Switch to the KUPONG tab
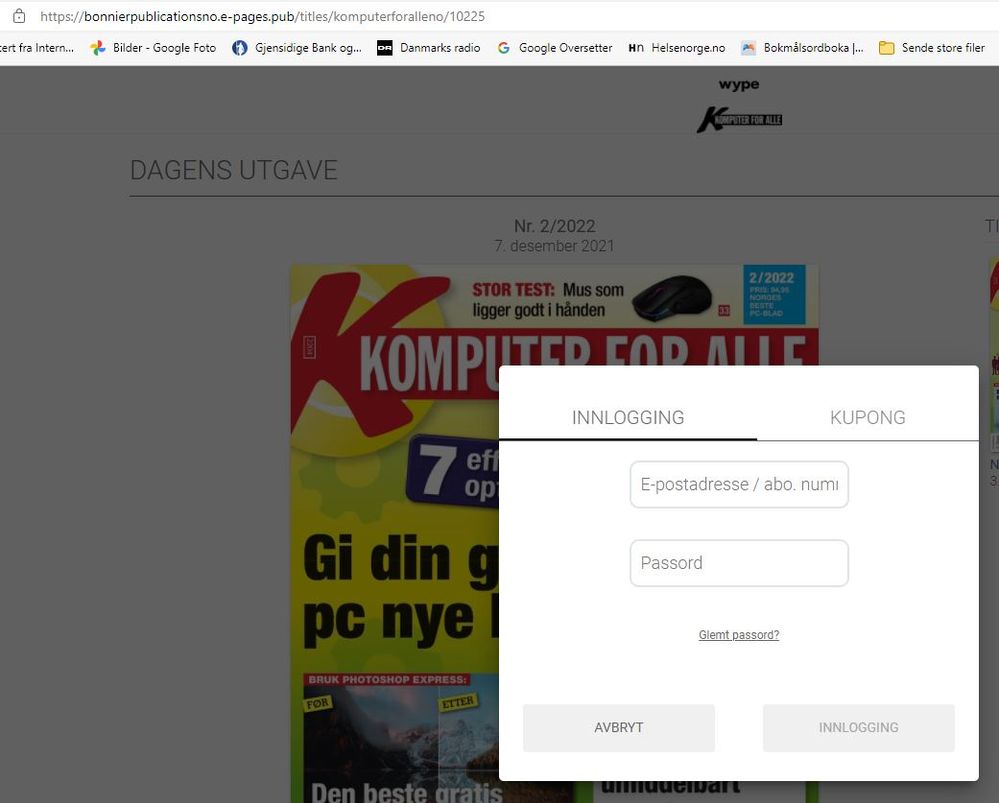 [867, 418]
